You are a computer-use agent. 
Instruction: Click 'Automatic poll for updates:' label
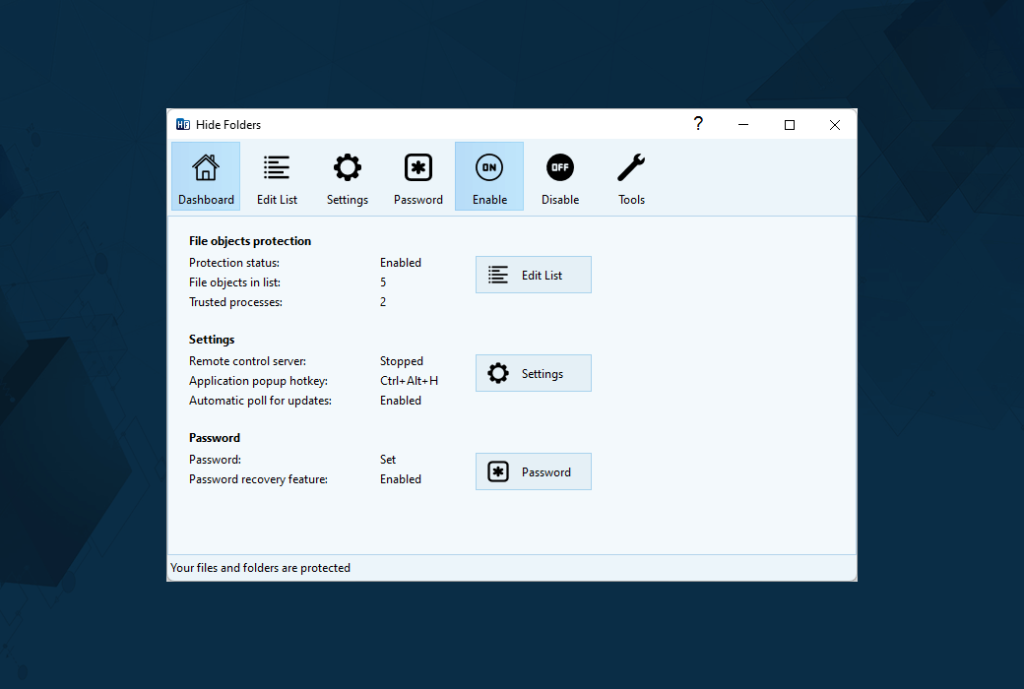261,400
